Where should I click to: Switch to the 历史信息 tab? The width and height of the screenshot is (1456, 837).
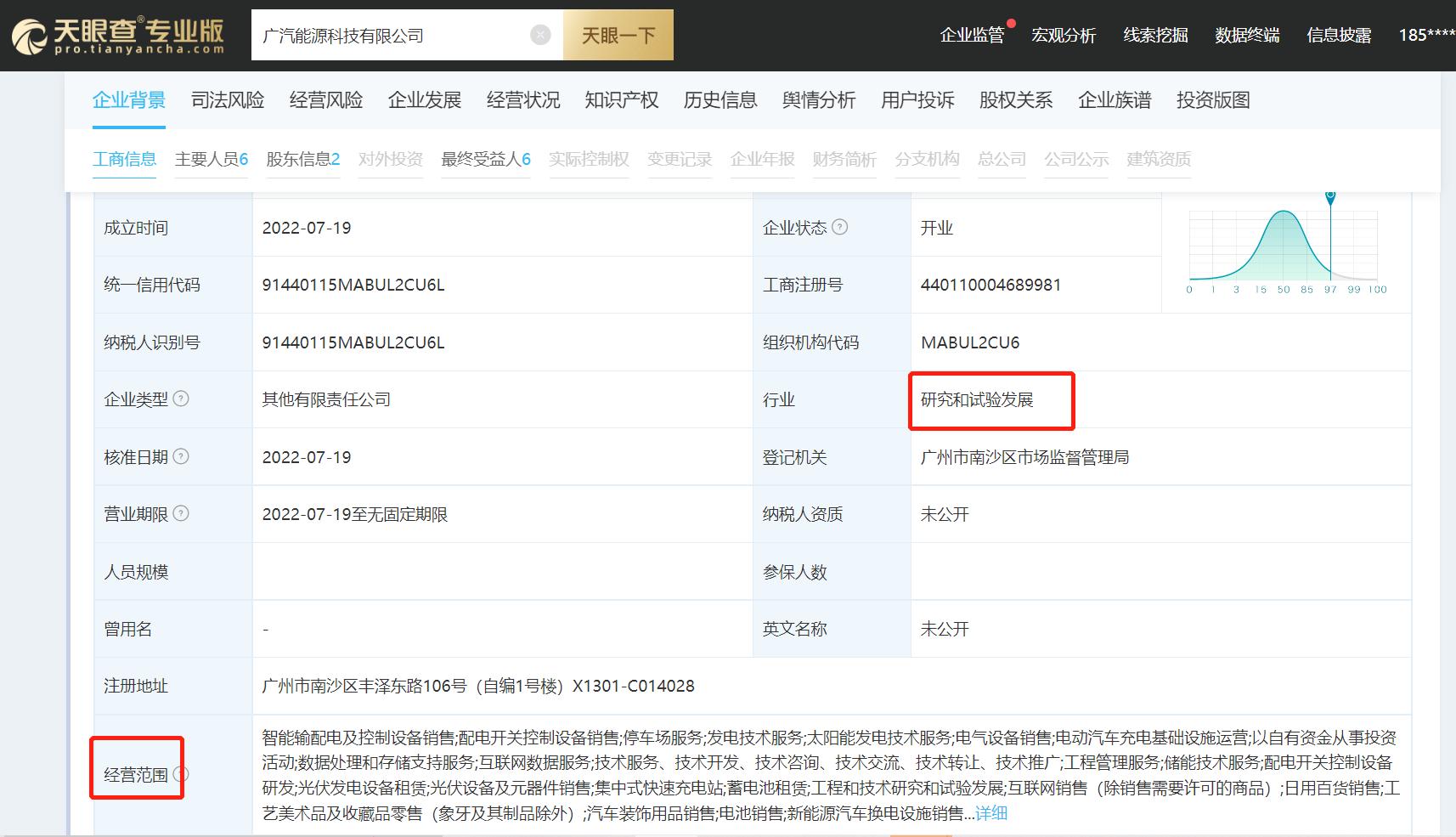720,100
